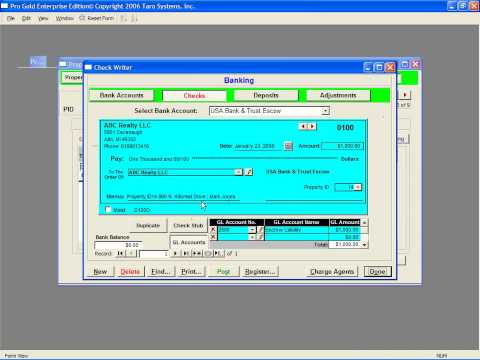Go to previous check using left arrow

(303, 126)
